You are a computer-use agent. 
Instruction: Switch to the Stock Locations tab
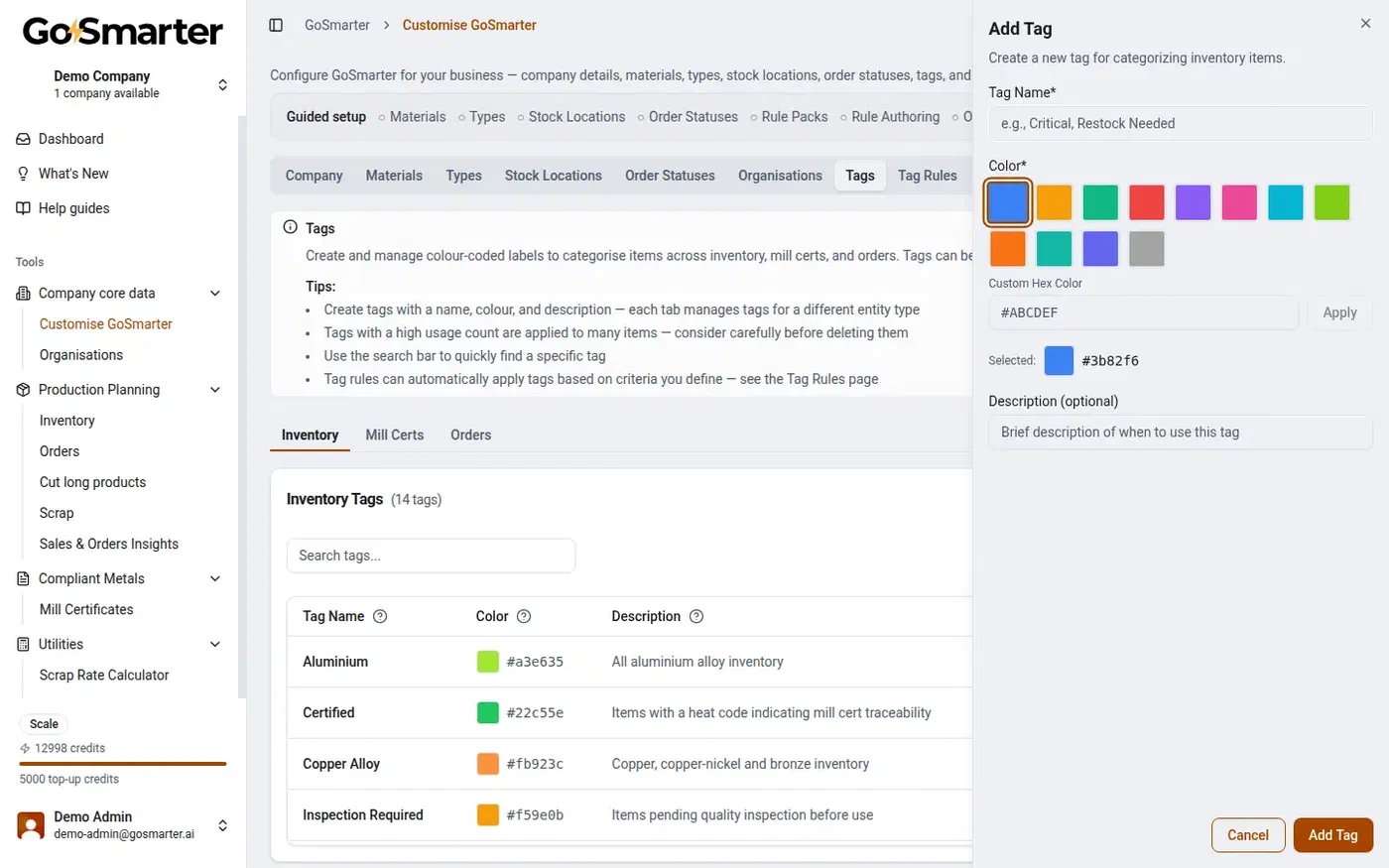click(554, 176)
